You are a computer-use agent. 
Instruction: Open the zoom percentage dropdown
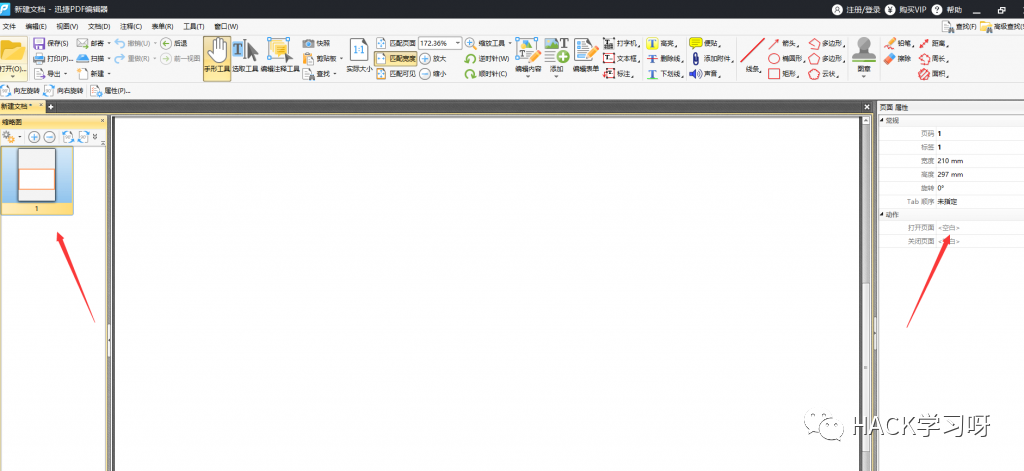coord(458,44)
